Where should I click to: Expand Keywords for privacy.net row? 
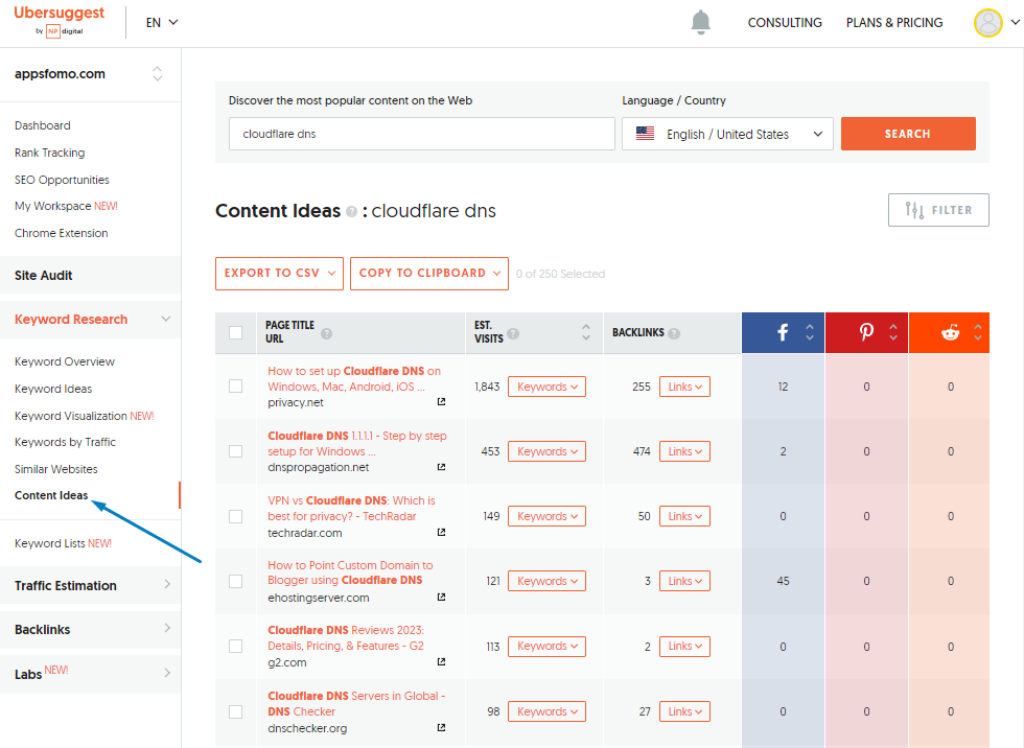[x=547, y=386]
